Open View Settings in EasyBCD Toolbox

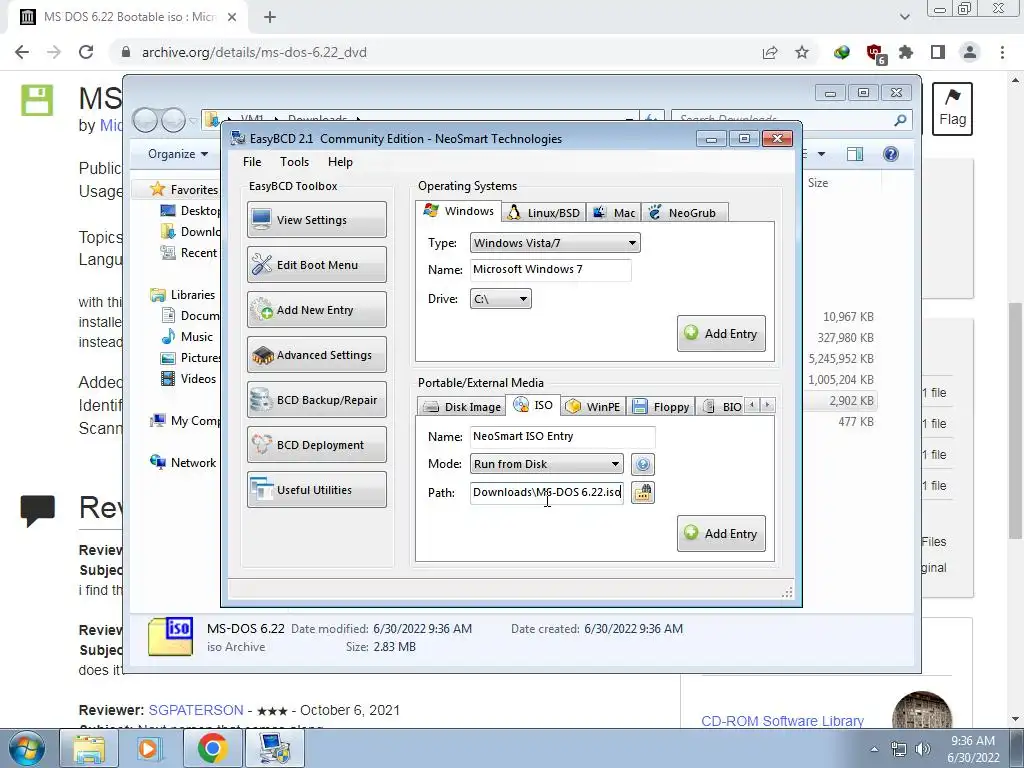[x=317, y=219]
